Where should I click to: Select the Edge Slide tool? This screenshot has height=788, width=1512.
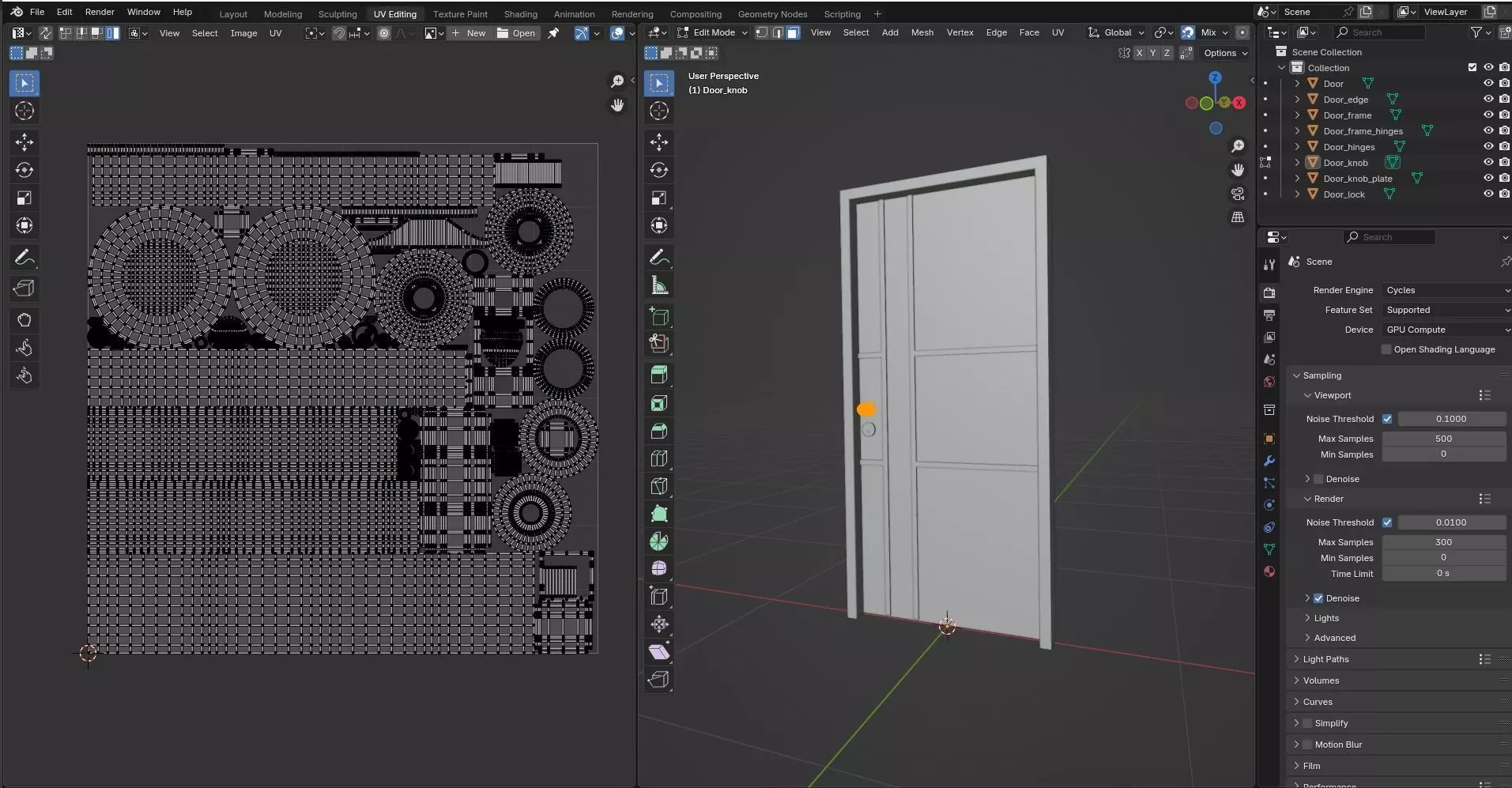click(x=659, y=597)
